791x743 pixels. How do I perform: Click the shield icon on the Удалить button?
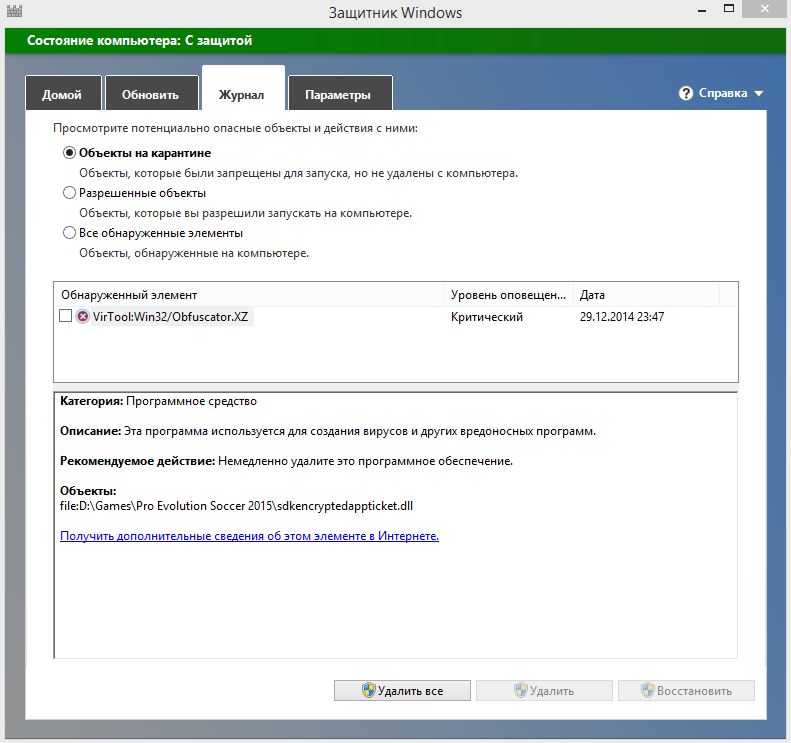point(521,691)
